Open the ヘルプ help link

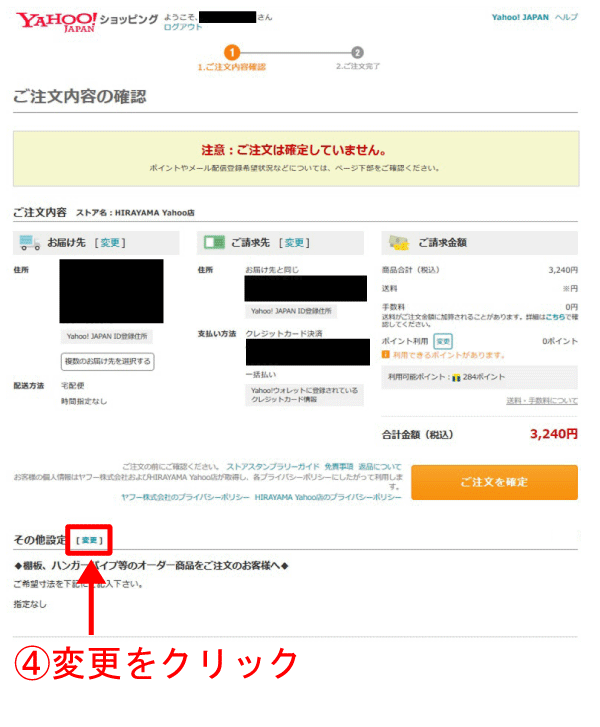click(566, 17)
